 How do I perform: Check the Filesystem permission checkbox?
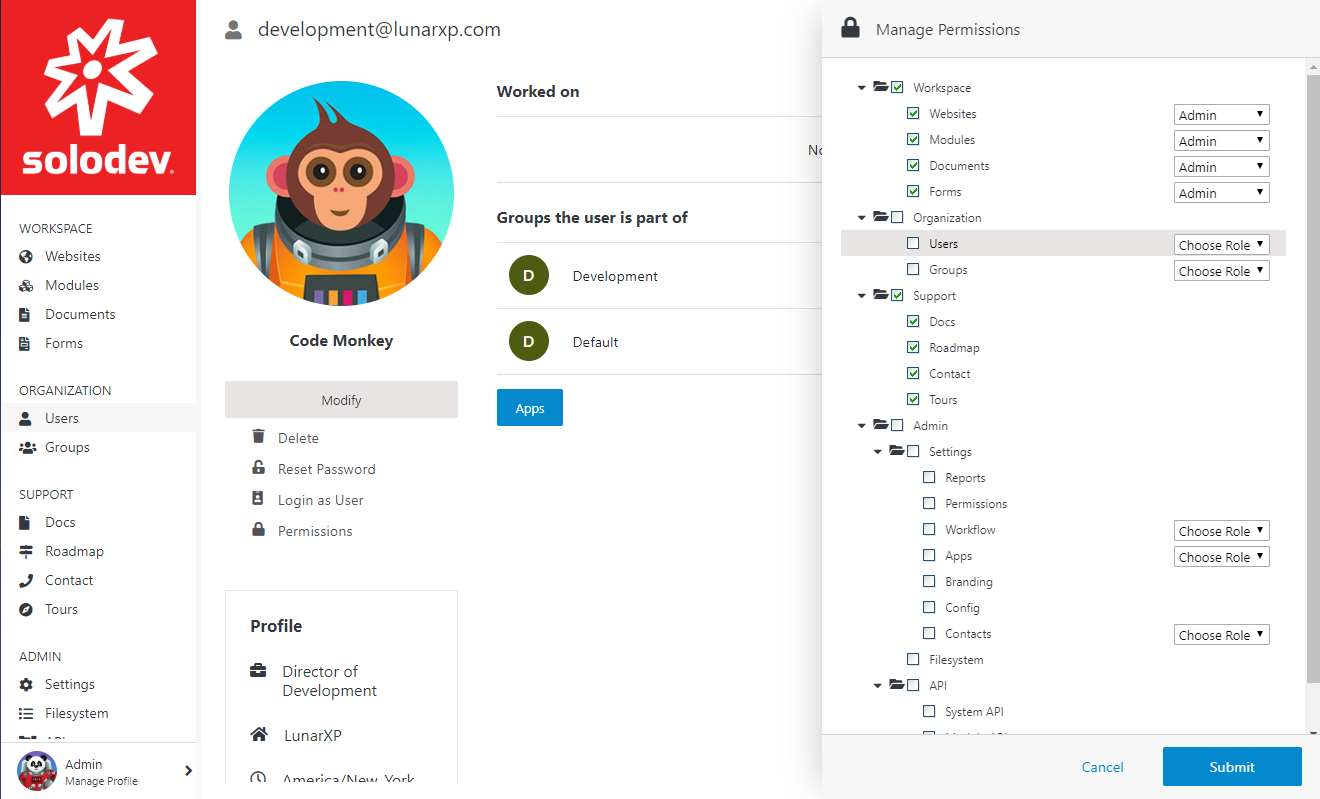(x=913, y=660)
